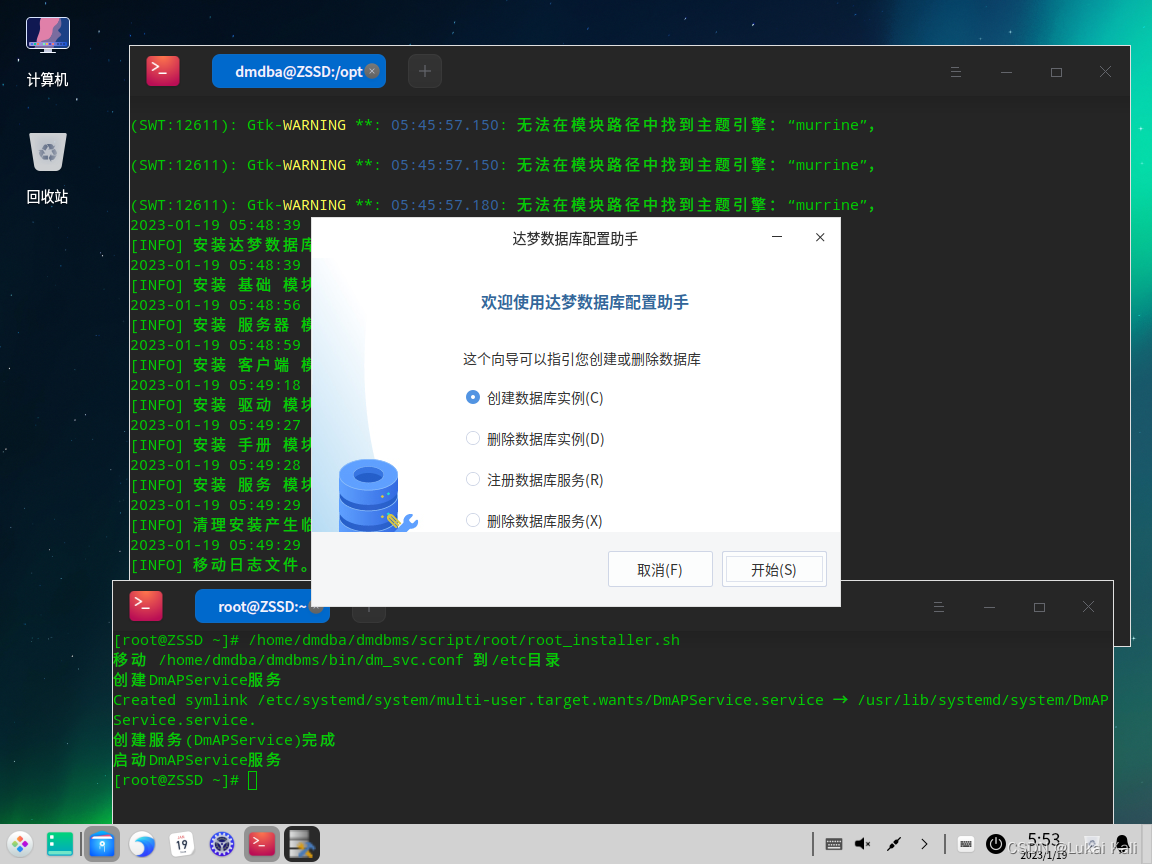The width and height of the screenshot is (1152, 864).
Task: Launch the DM database tool from the taskbar
Action: click(301, 843)
